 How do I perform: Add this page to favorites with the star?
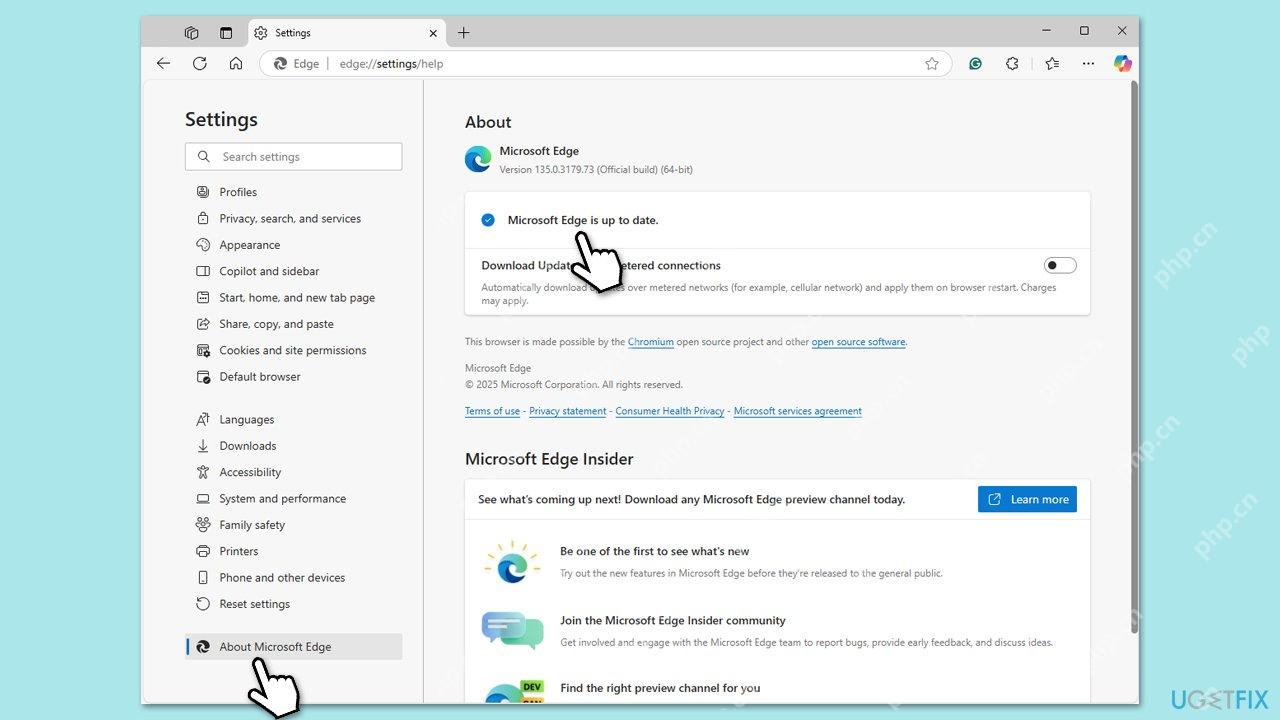point(932,63)
